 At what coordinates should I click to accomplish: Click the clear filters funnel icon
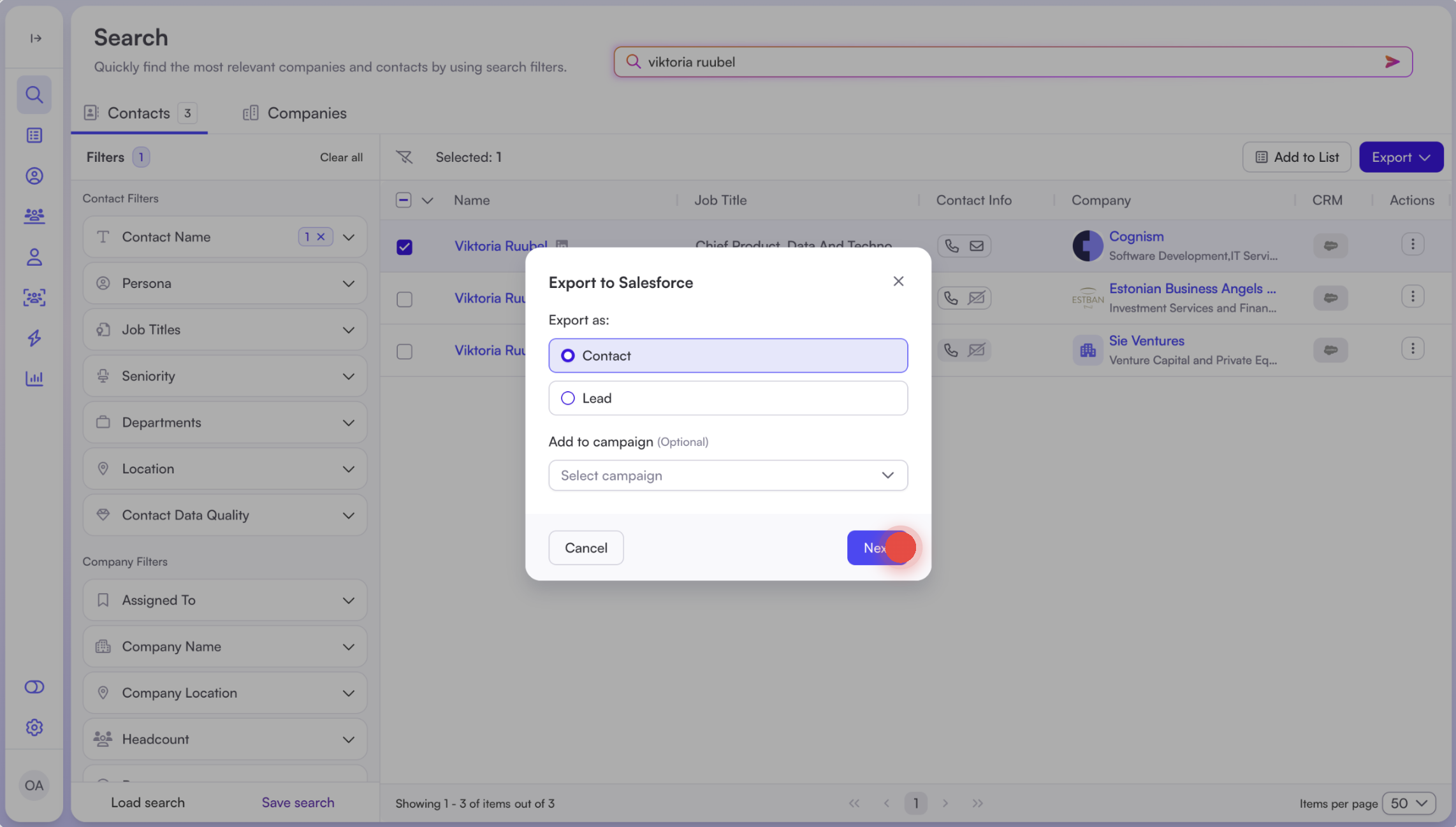click(x=404, y=157)
